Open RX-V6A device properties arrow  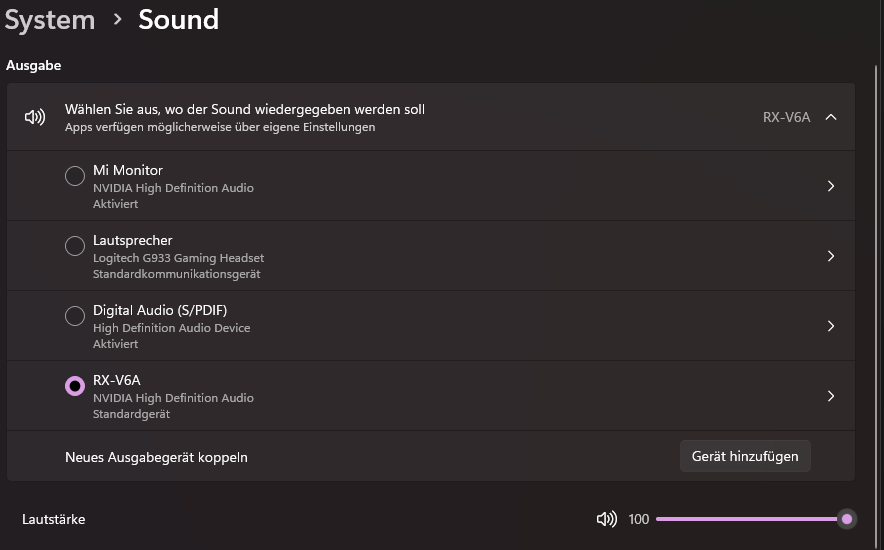831,396
